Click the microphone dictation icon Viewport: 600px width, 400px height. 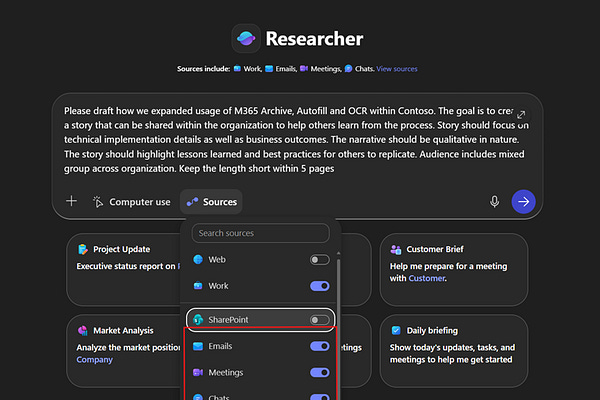(494, 201)
